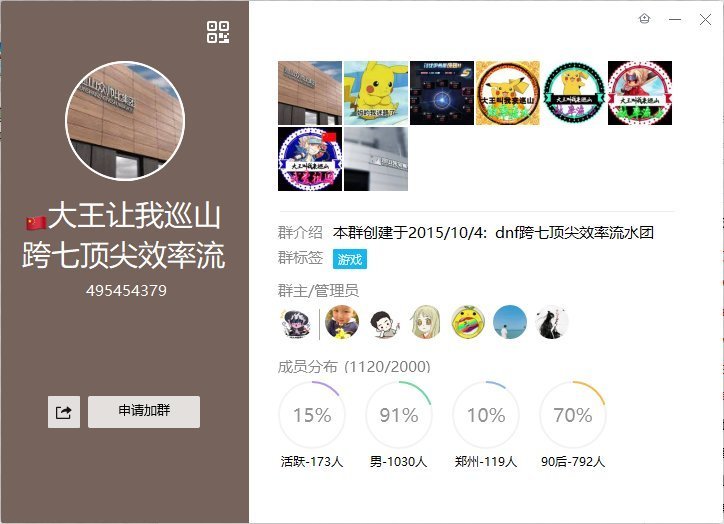The width and height of the screenshot is (724, 524).
Task: Open the orange-ringed Pikachu badge thumbnail
Action: [508, 93]
